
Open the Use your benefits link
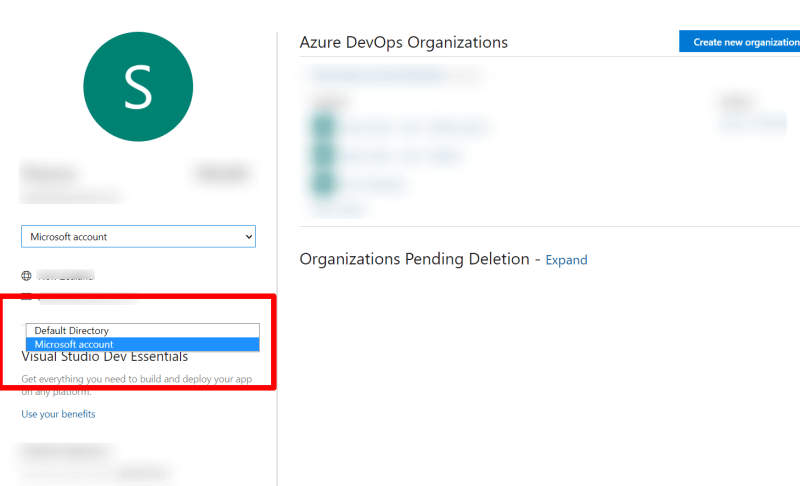point(58,414)
